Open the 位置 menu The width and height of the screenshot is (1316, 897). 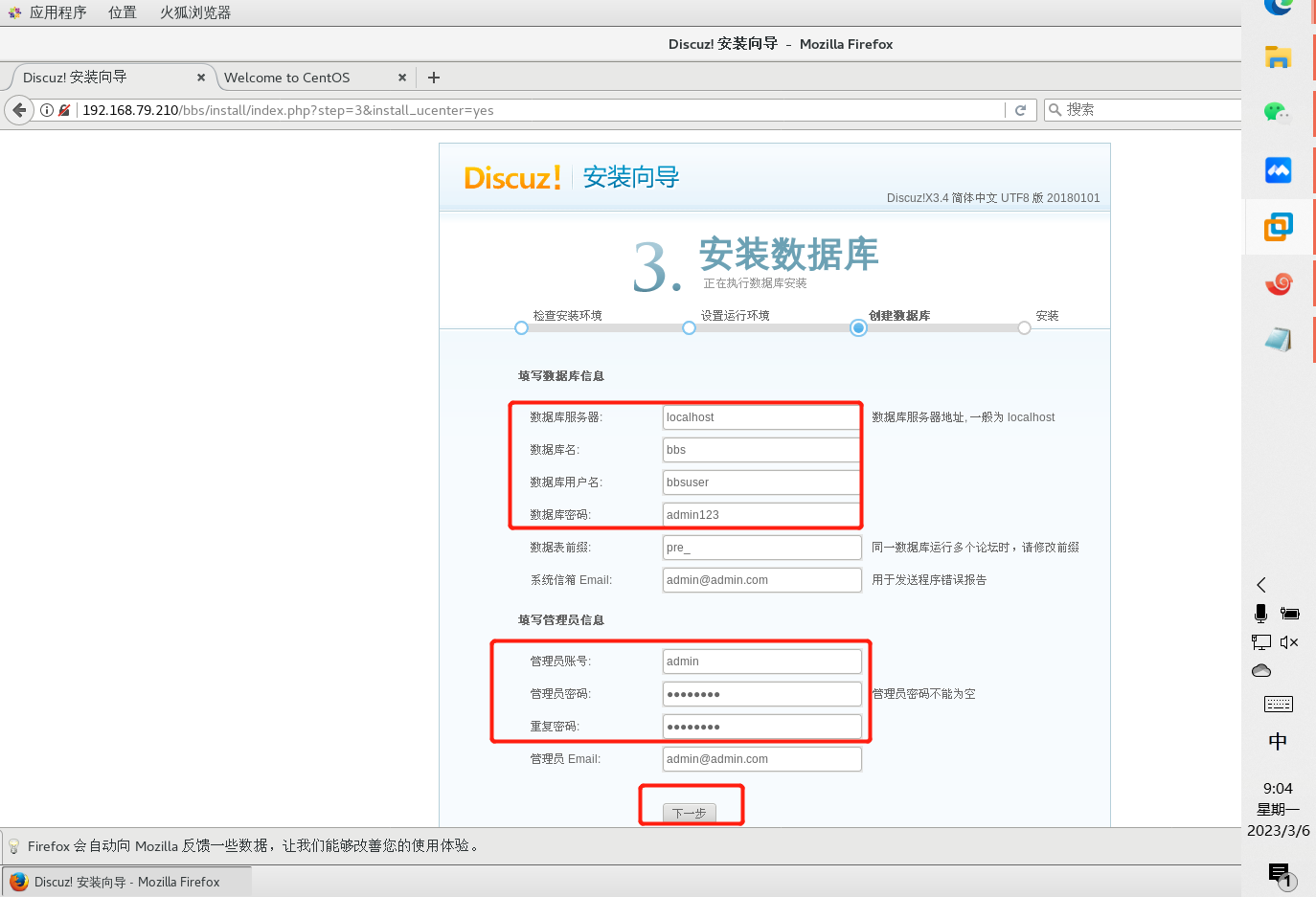click(123, 12)
